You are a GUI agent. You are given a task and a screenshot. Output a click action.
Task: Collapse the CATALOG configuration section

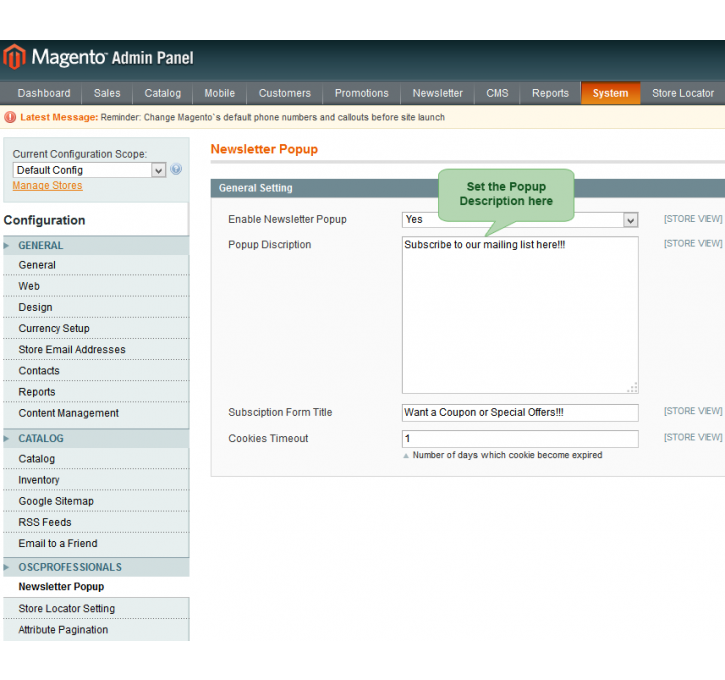[x=96, y=439]
